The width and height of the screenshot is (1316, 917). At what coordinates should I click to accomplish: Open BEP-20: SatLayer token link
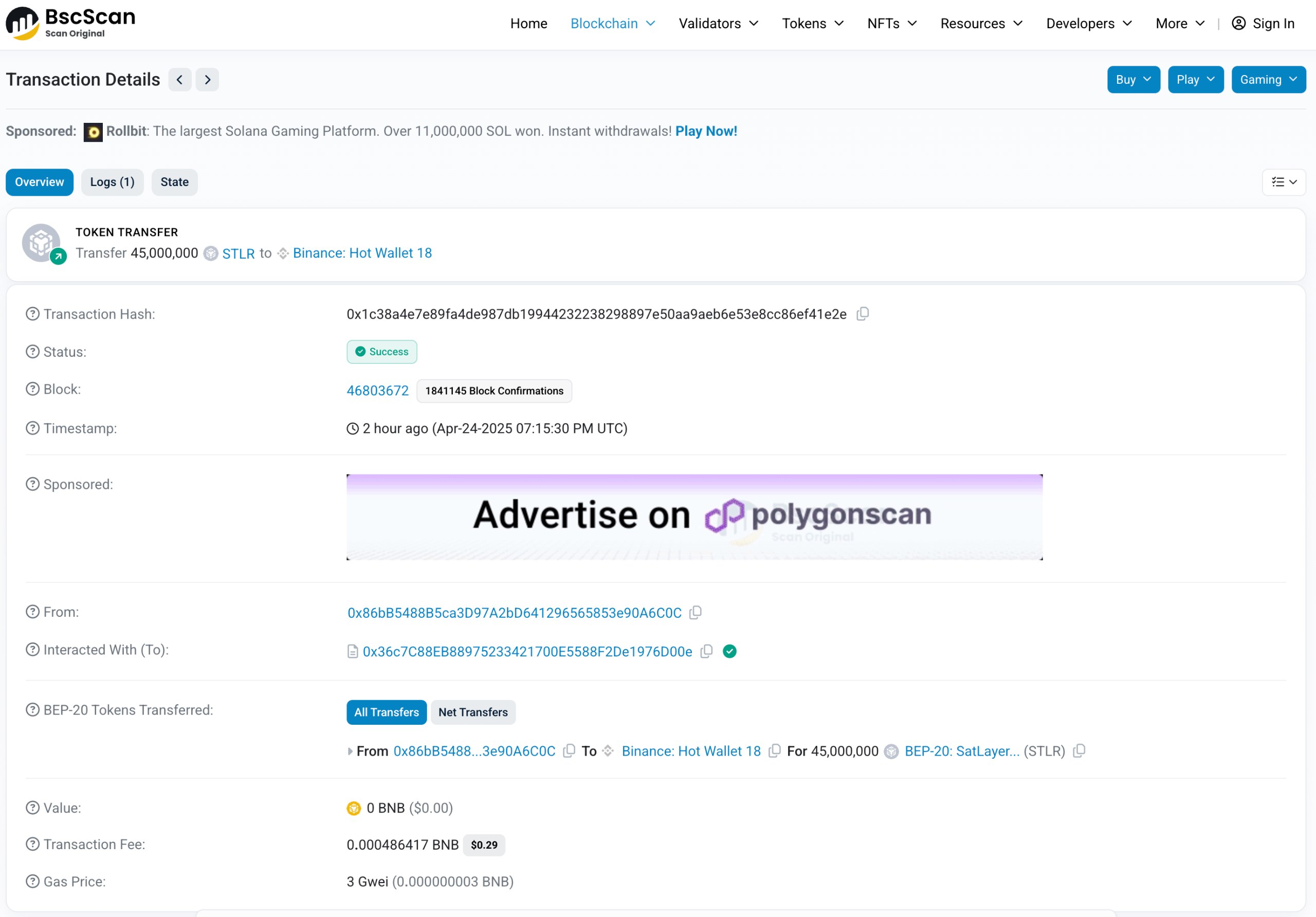tap(962, 751)
